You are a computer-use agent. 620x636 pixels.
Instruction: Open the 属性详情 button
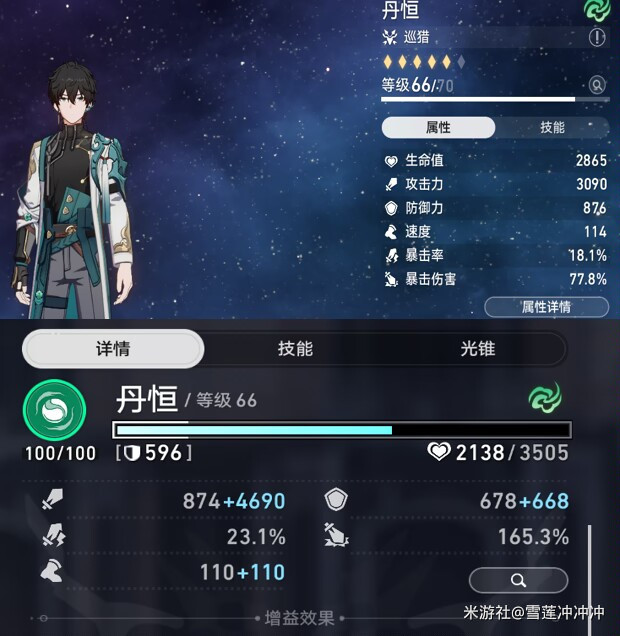546,307
